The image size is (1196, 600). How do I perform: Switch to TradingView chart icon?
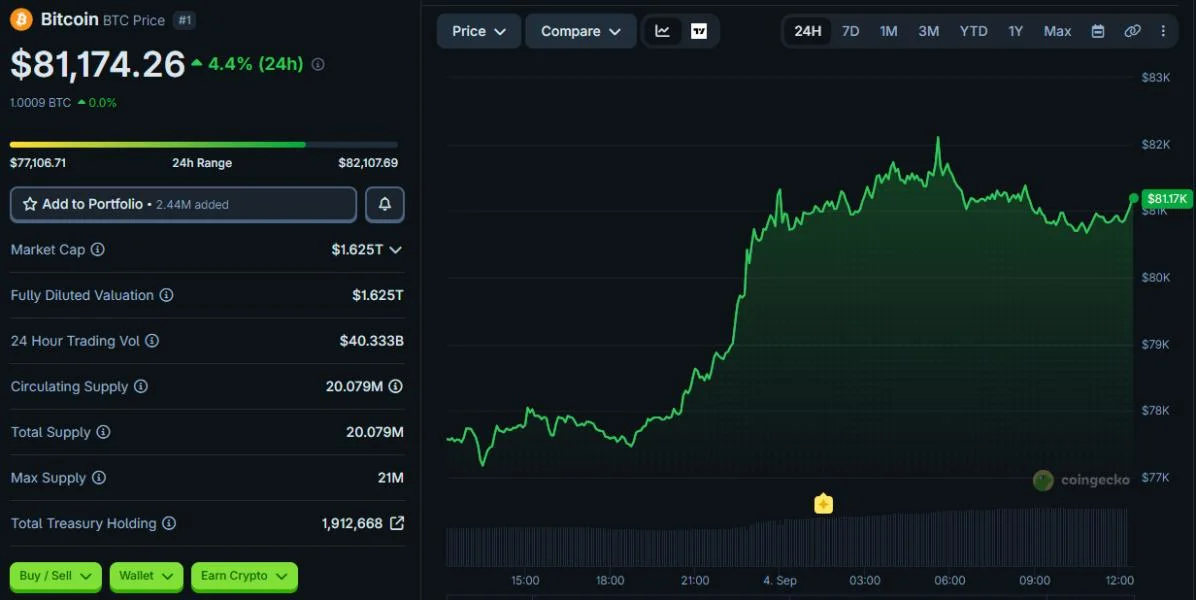click(699, 31)
